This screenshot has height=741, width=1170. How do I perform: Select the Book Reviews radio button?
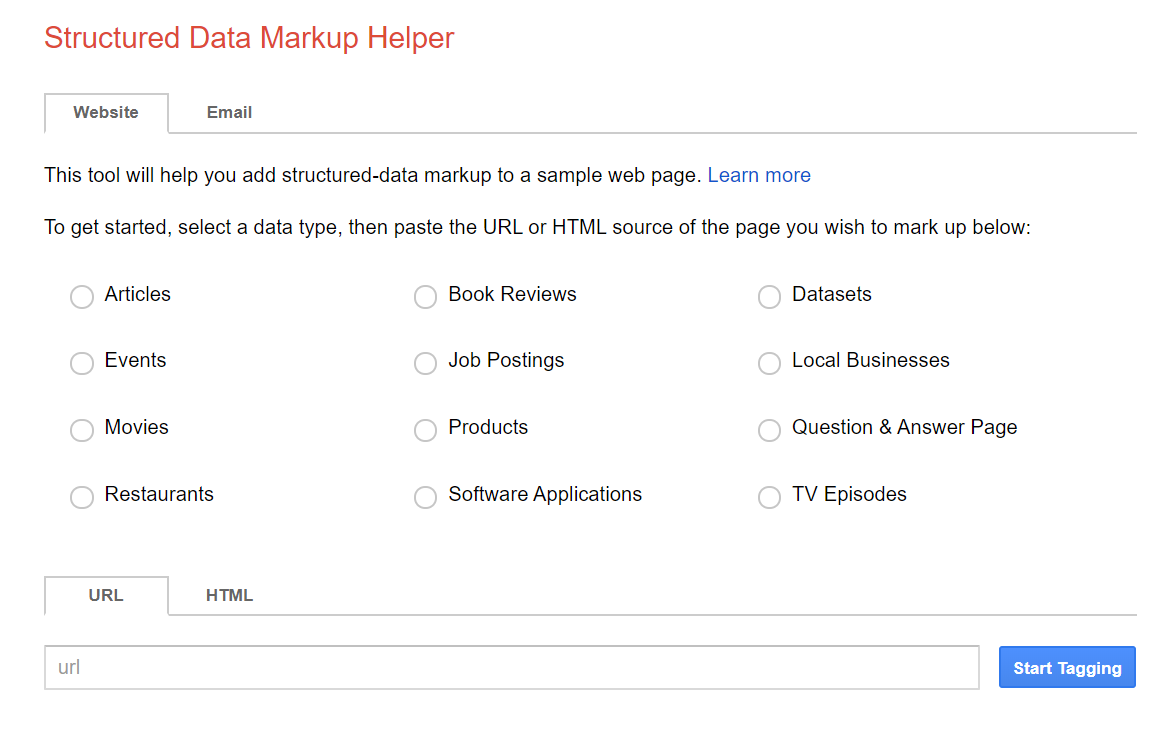pyautogui.click(x=426, y=297)
